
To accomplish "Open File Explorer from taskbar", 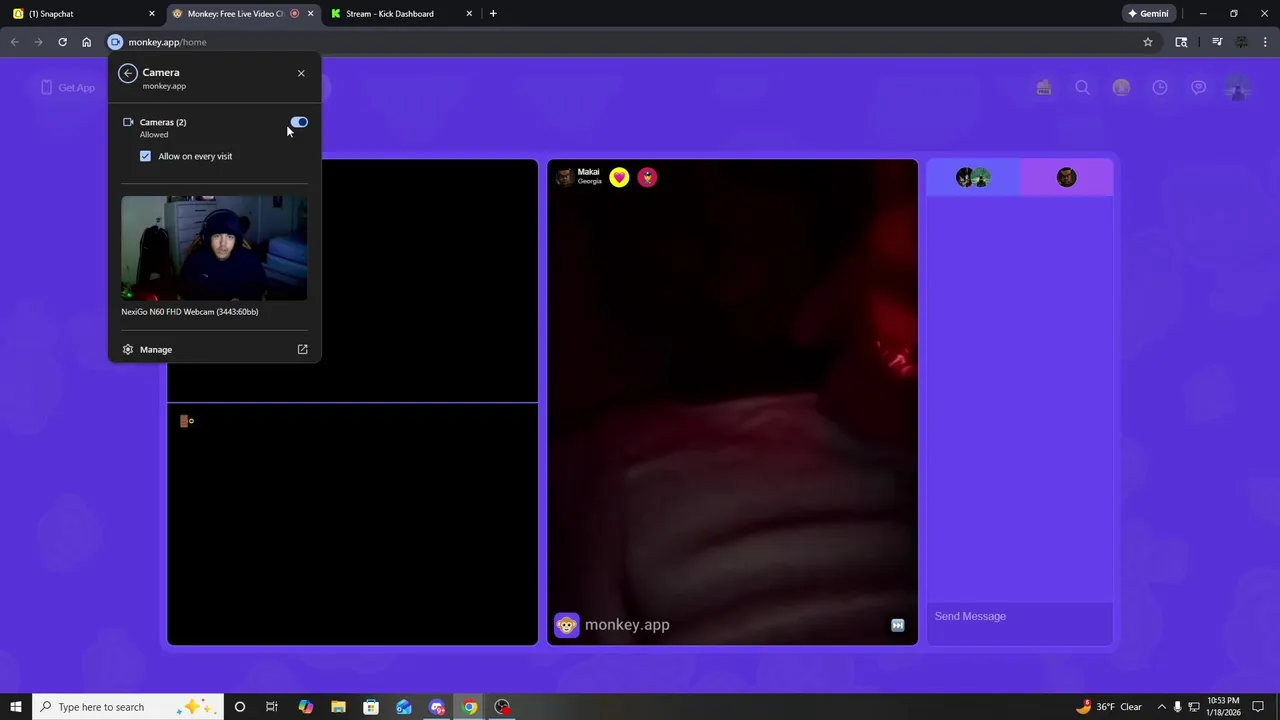I will coord(338,707).
